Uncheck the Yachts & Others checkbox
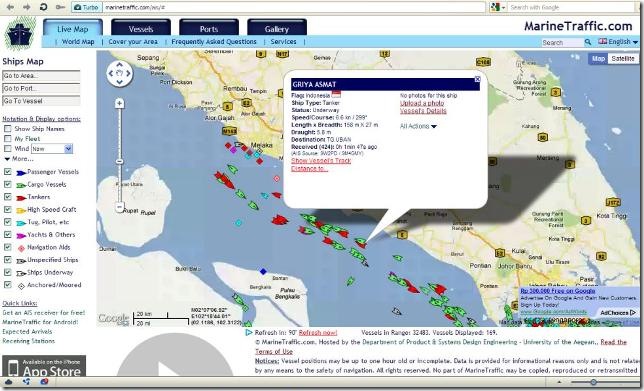Image resolution: width=644 pixels, height=391 pixels. pyautogui.click(x=8, y=235)
